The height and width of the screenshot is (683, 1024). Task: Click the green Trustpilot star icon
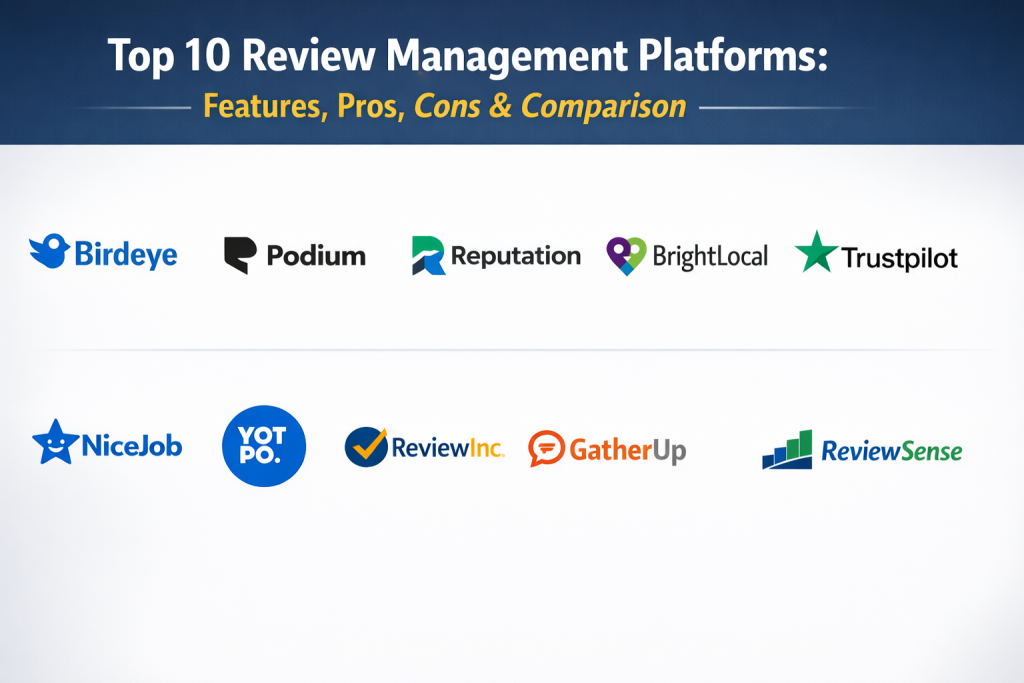click(815, 252)
